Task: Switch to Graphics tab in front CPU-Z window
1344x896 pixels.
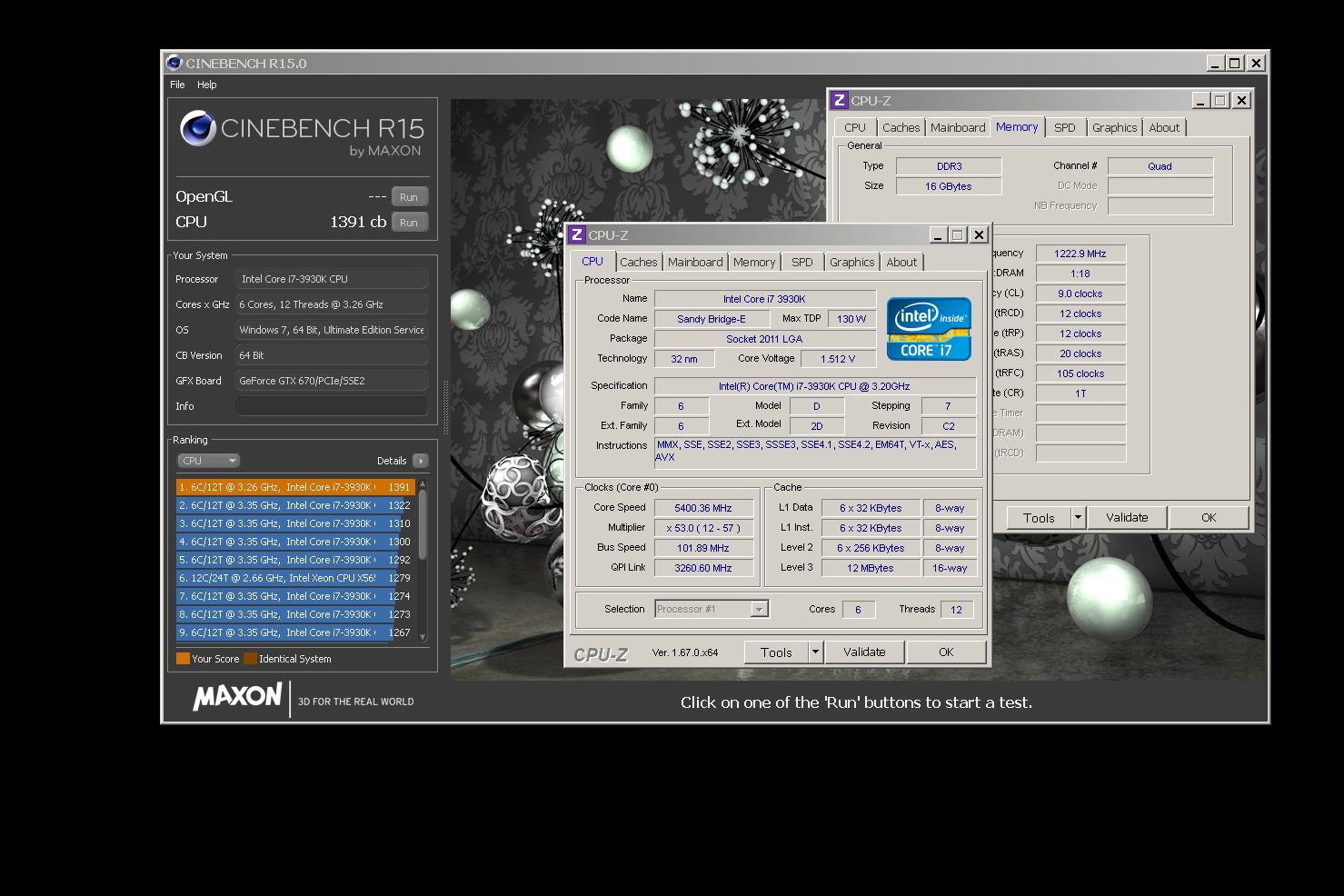Action: [852, 262]
